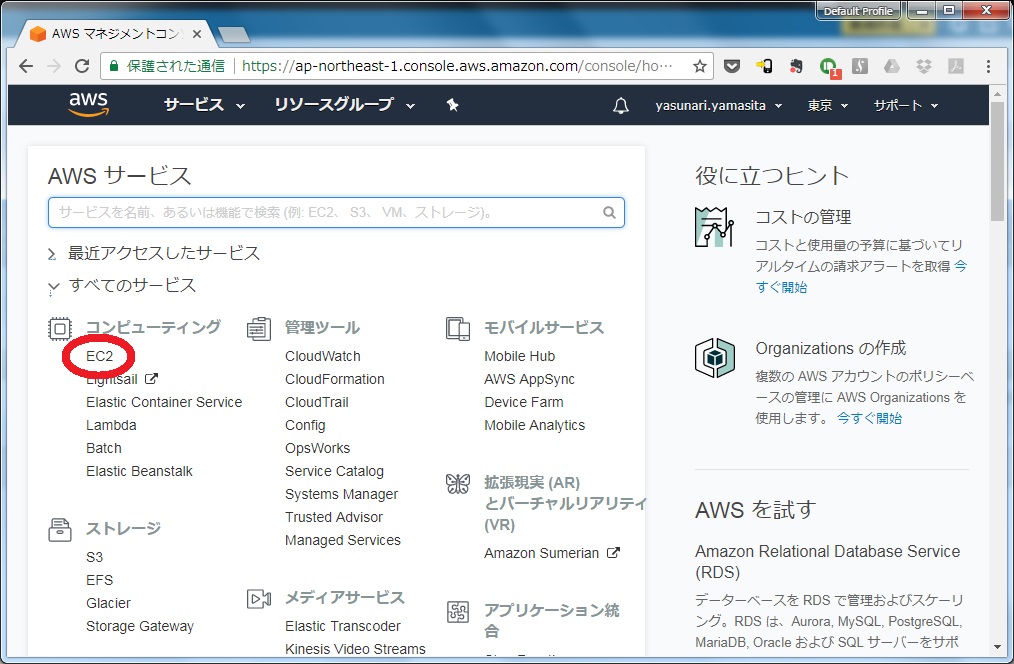
Task: Click the Default Profile button
Action: point(858,11)
